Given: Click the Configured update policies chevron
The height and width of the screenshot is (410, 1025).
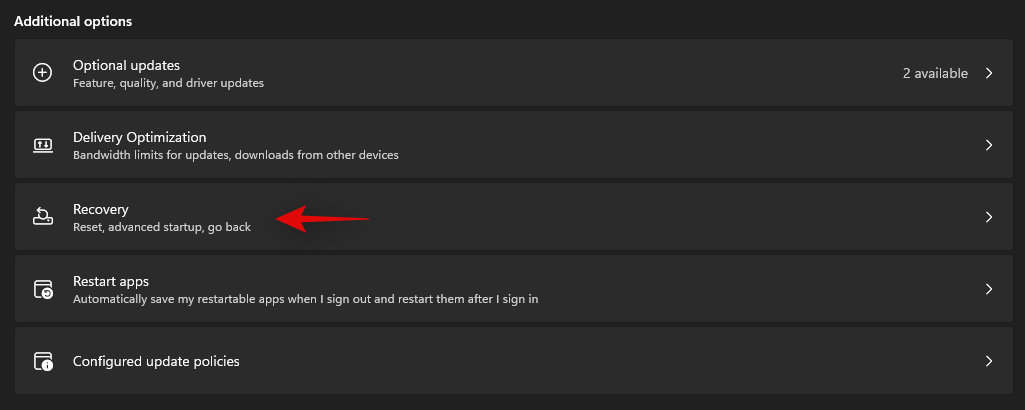Looking at the screenshot, I should [x=988, y=361].
